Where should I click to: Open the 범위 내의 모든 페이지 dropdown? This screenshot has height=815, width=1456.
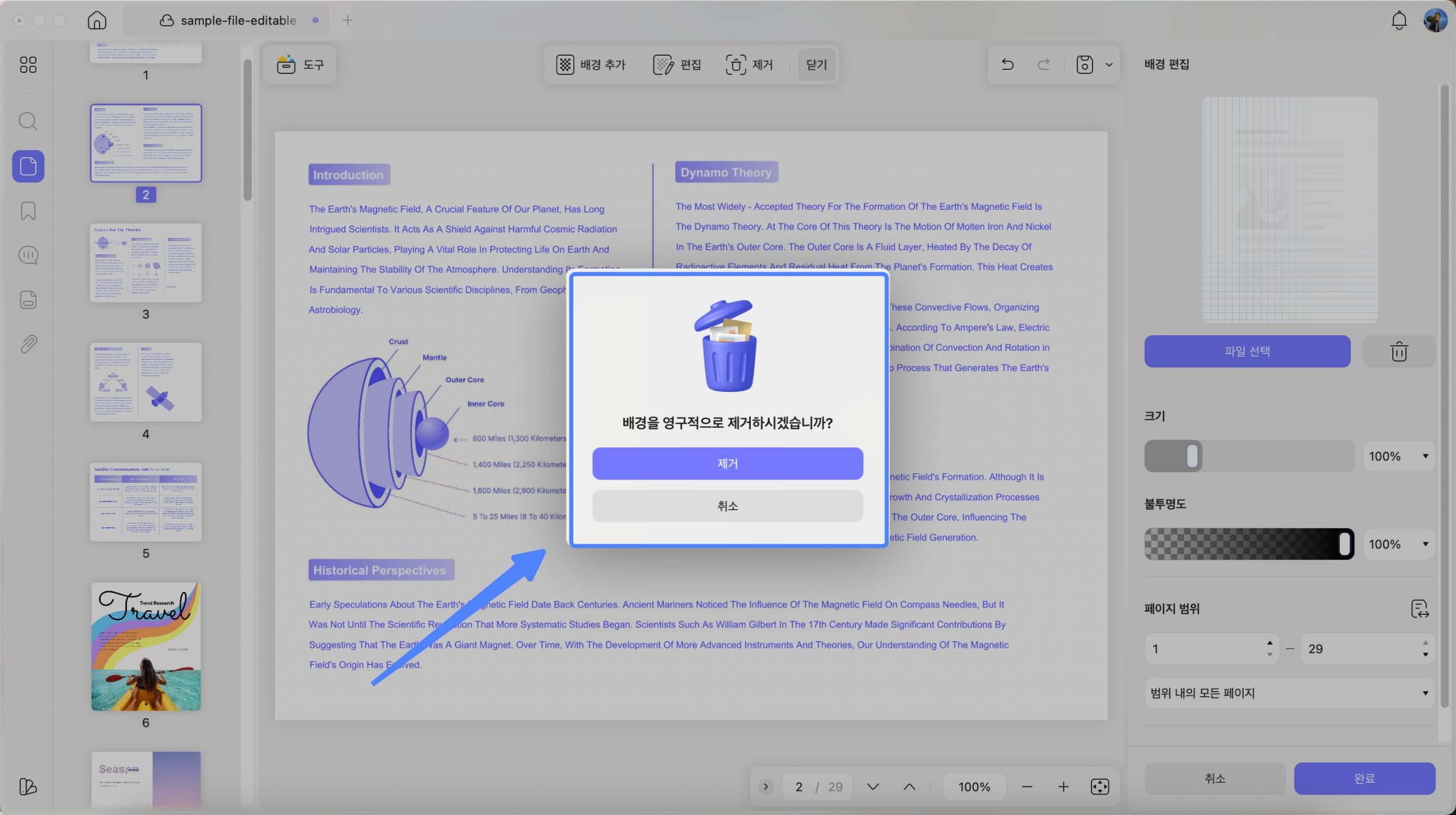pos(1289,693)
